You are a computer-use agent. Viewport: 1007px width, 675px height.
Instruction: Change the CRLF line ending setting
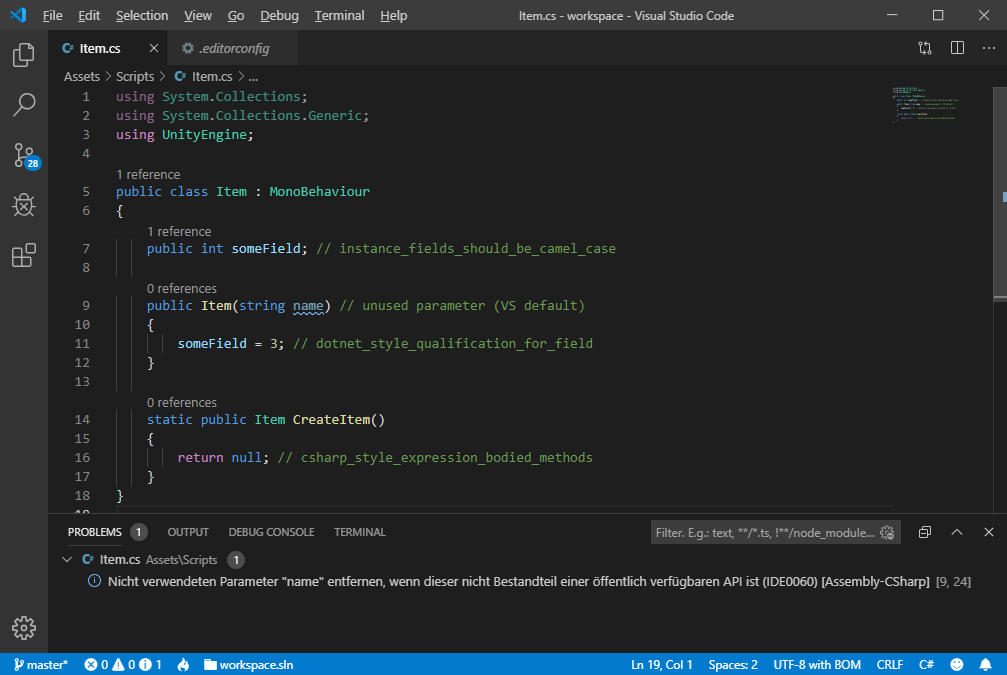889,665
